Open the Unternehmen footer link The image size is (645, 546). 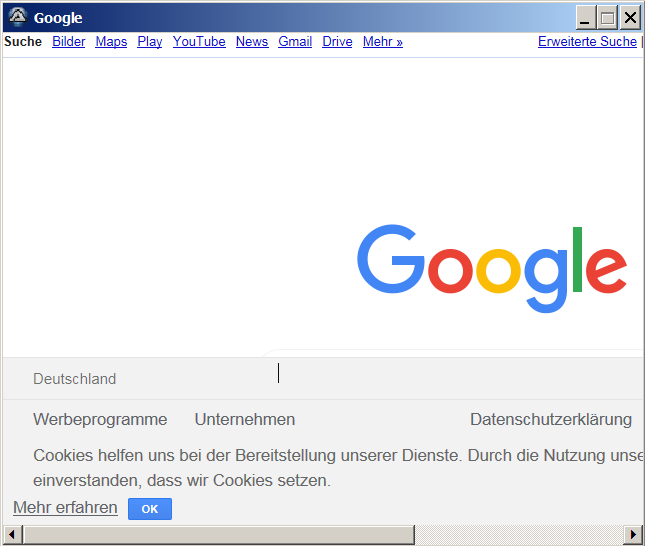click(245, 420)
